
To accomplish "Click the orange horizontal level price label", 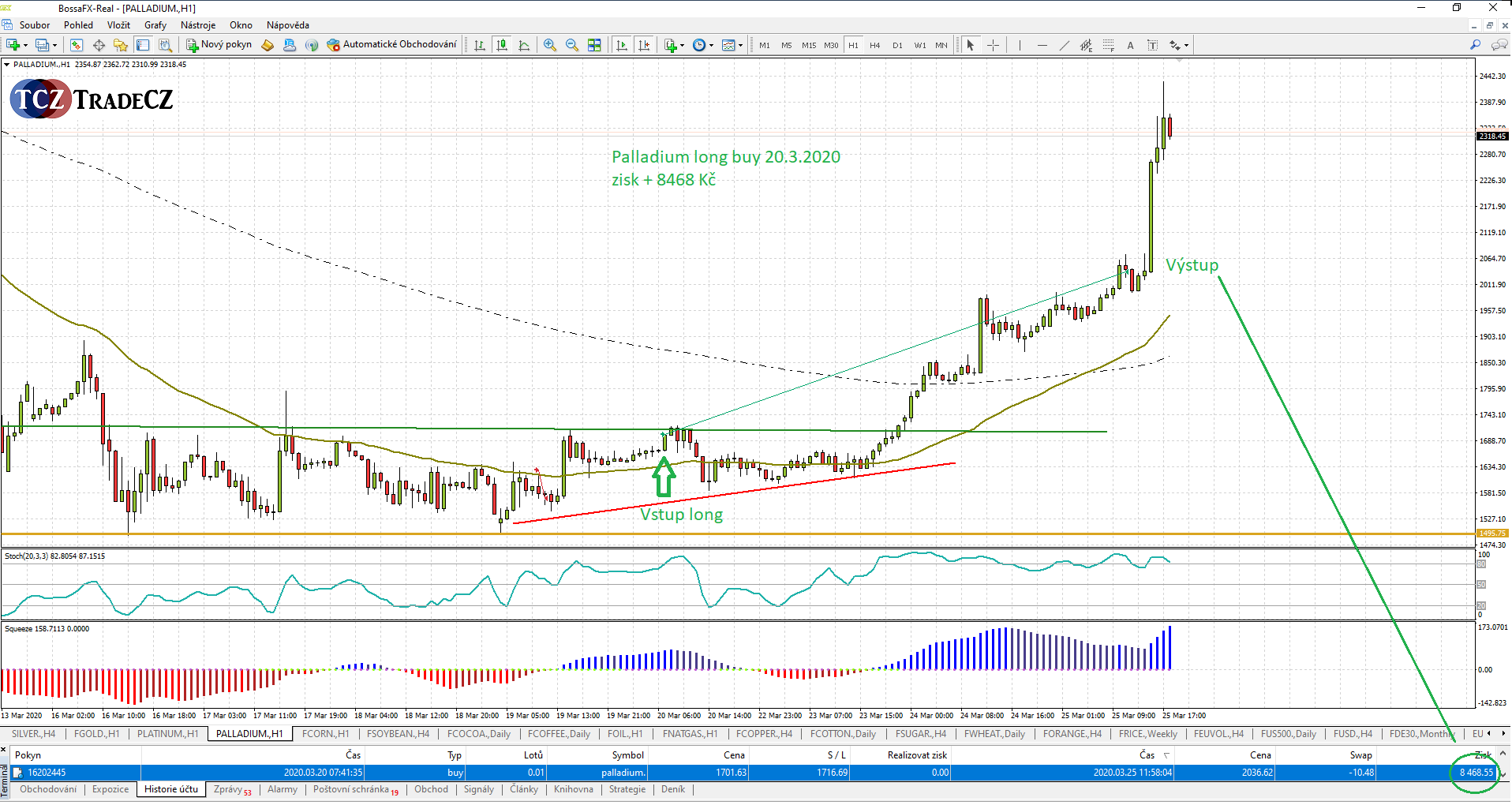I will point(1491,534).
